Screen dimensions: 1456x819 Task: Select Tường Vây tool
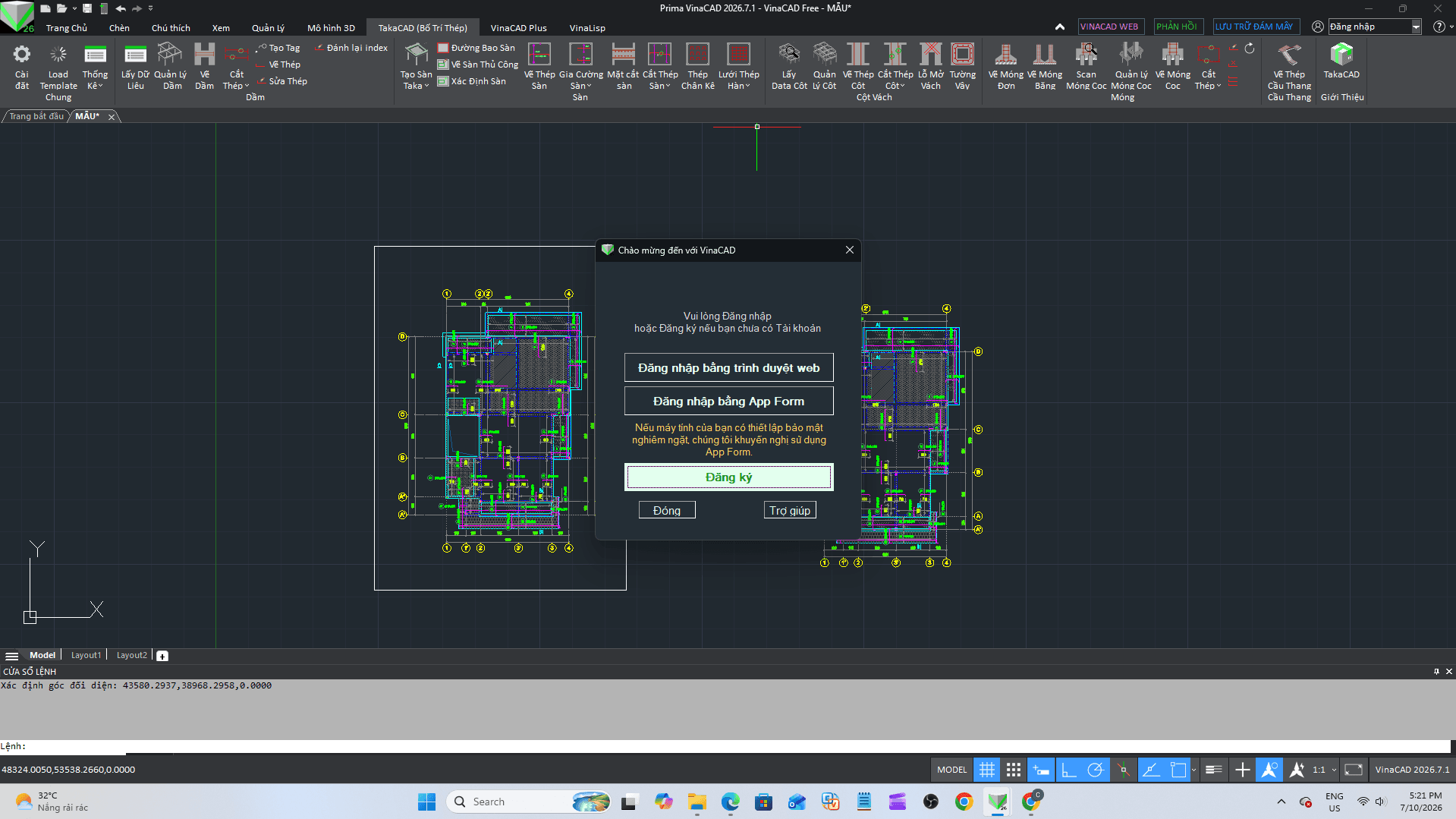click(x=963, y=66)
